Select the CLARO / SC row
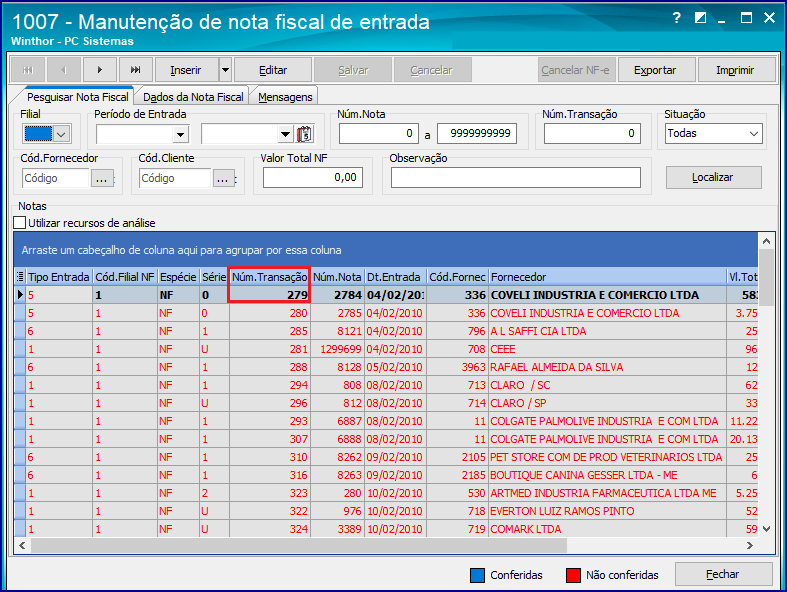Image resolution: width=787 pixels, height=592 pixels. tap(386, 385)
